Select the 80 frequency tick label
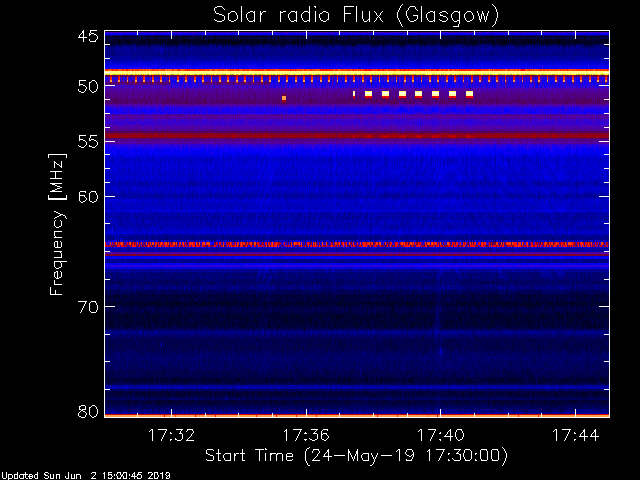The height and width of the screenshot is (480, 640). 88,411
